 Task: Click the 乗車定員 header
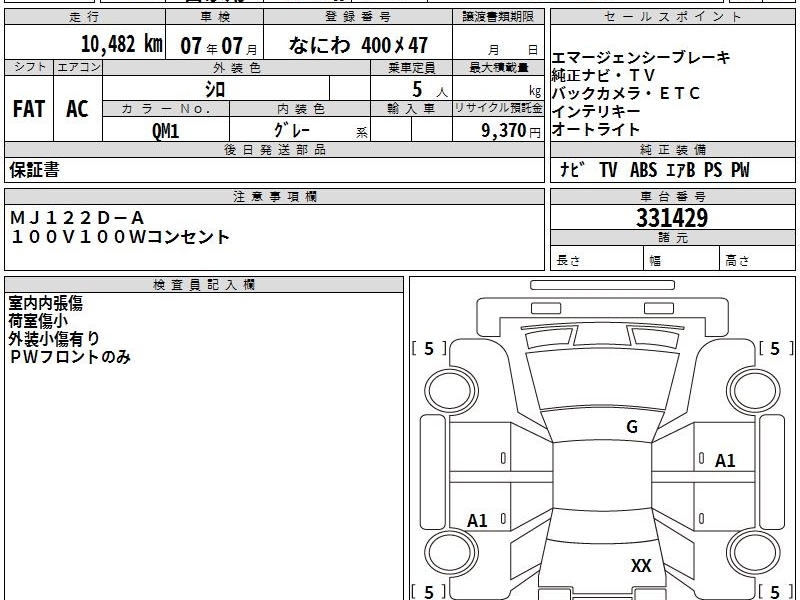tap(411, 68)
